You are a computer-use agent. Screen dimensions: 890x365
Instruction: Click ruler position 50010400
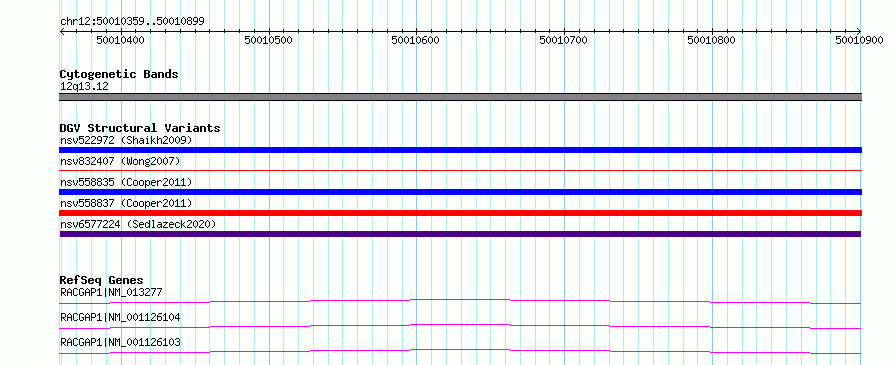coord(120,40)
